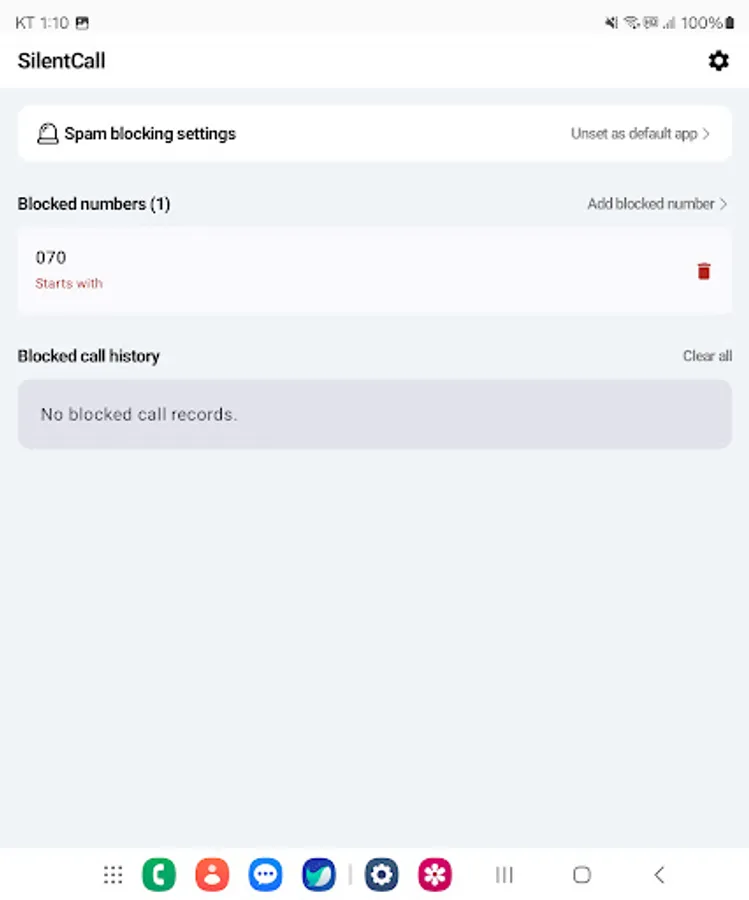
Task: Tap Add blocked number link
Action: [x=652, y=203]
